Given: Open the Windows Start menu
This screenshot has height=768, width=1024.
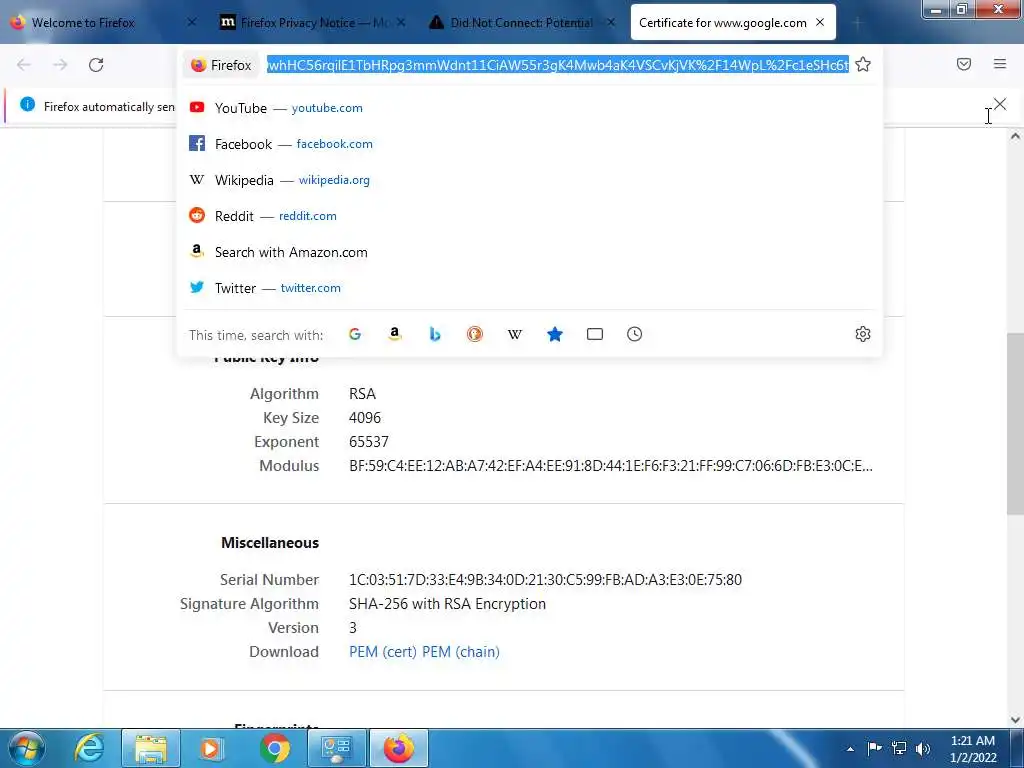Looking at the screenshot, I should pyautogui.click(x=27, y=748).
